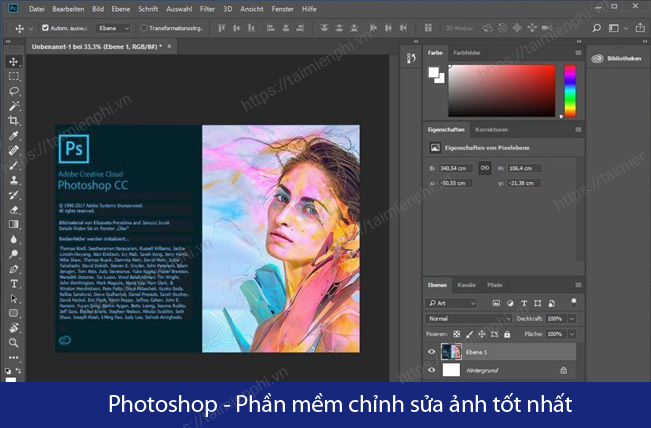The height and width of the screenshot is (428, 651).
Task: Toggle layer filter on/off switch
Action: [574, 302]
